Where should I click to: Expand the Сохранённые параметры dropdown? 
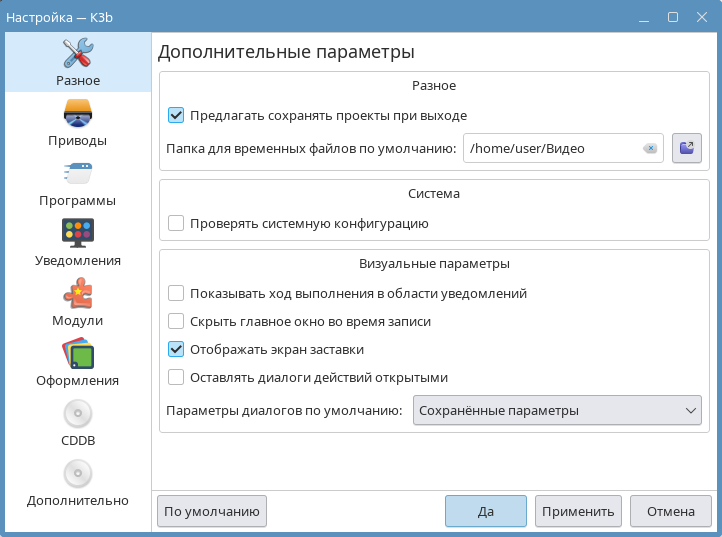557,410
